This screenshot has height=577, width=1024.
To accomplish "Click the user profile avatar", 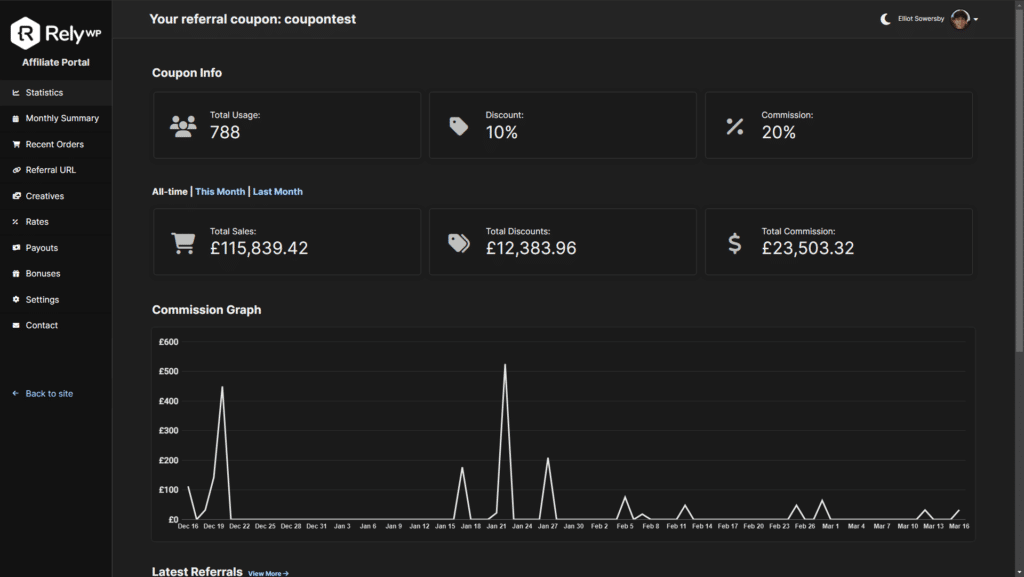I will (960, 19).
